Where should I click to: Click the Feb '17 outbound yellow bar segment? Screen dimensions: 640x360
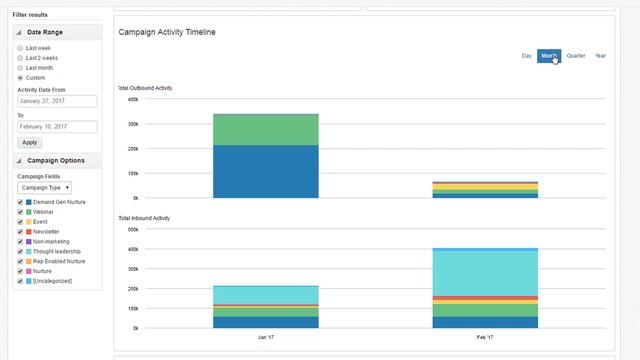pos(485,187)
